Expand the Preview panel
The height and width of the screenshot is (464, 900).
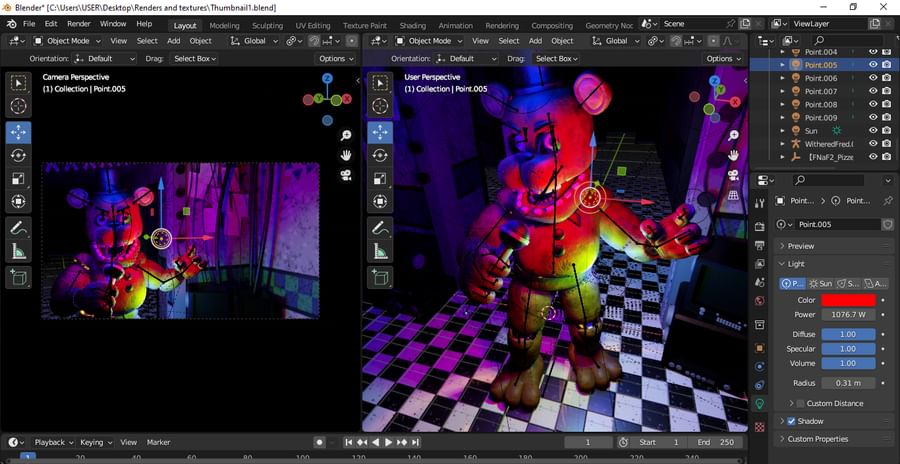(801, 246)
